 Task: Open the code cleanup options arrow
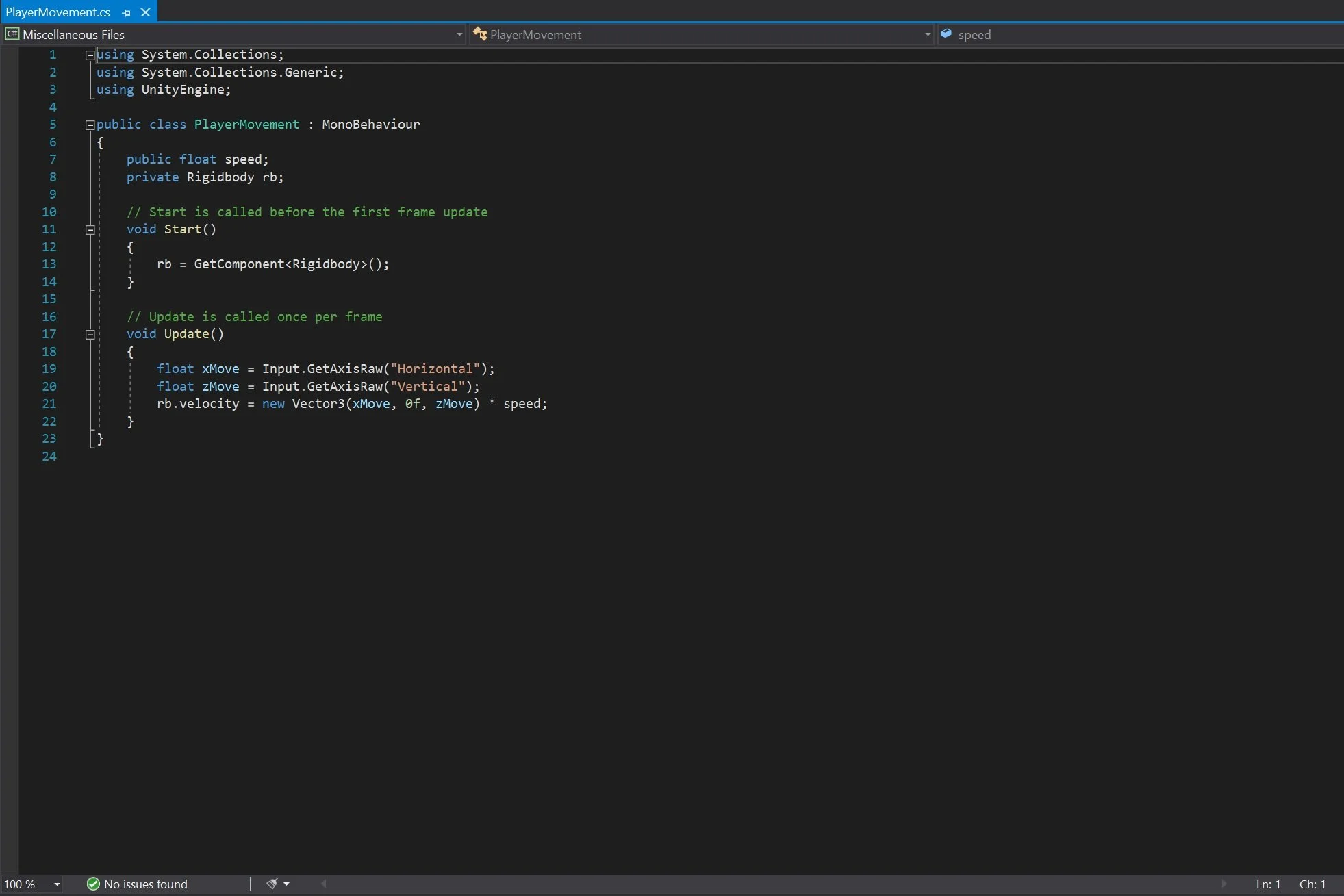click(x=287, y=884)
